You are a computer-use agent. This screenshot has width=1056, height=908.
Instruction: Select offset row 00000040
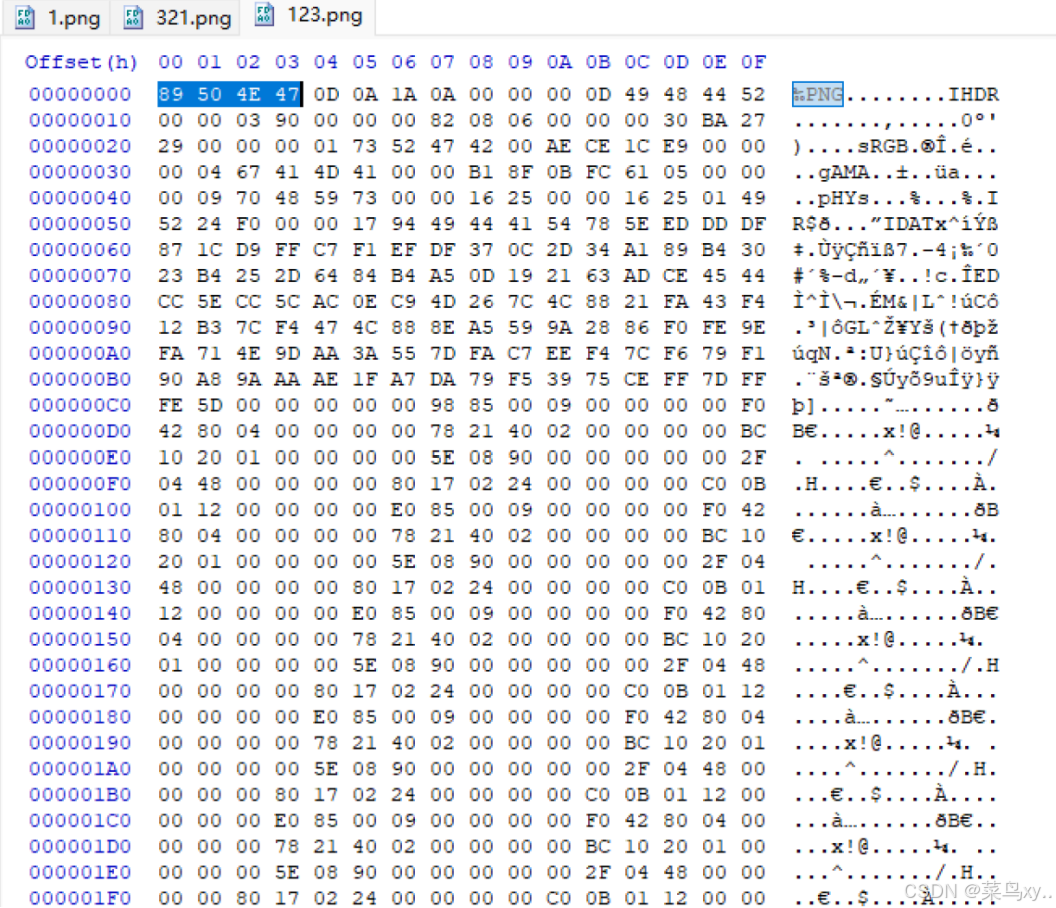tap(80, 198)
